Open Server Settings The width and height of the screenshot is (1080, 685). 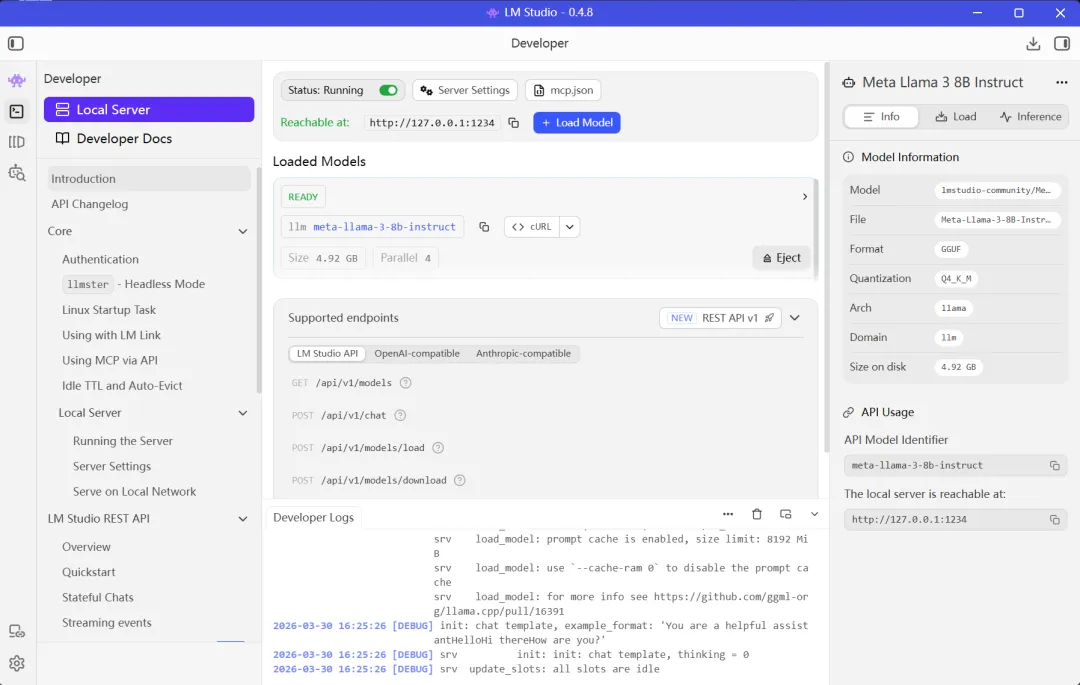pos(465,90)
